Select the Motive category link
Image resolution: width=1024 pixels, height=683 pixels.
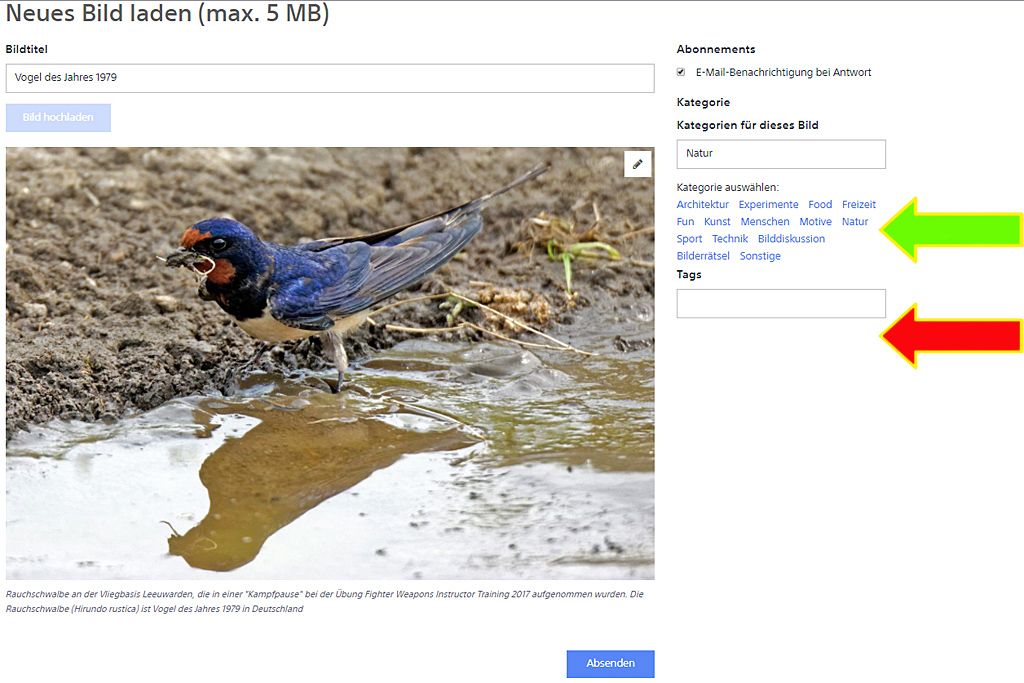click(815, 222)
